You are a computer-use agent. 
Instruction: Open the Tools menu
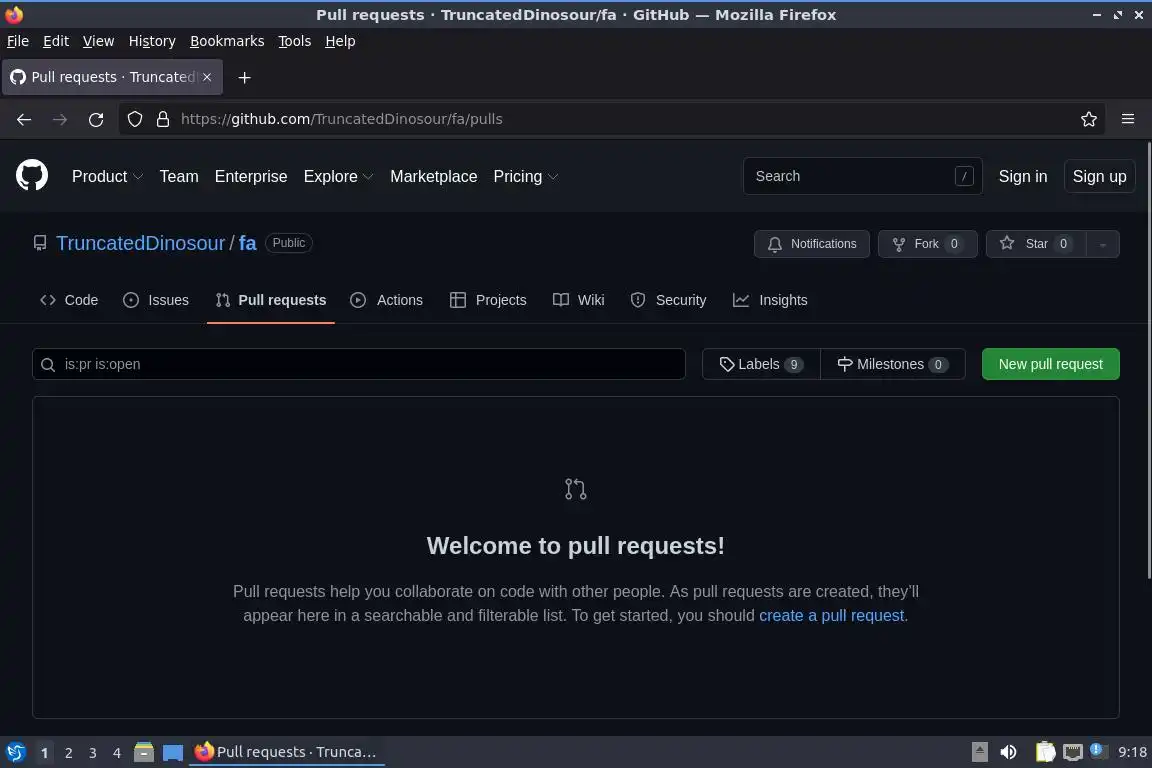click(x=295, y=41)
